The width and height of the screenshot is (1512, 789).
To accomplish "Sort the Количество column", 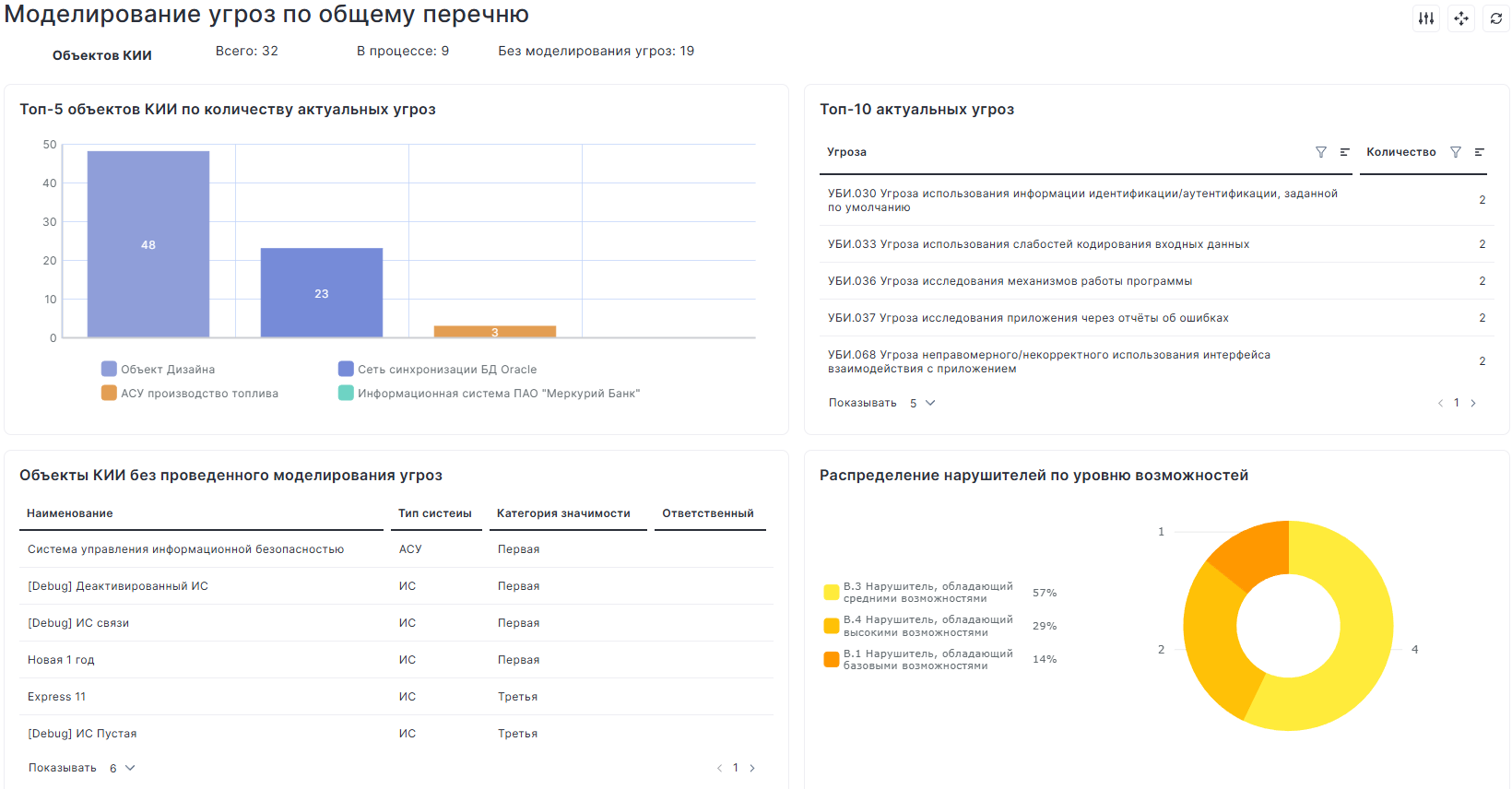I will (1479, 152).
